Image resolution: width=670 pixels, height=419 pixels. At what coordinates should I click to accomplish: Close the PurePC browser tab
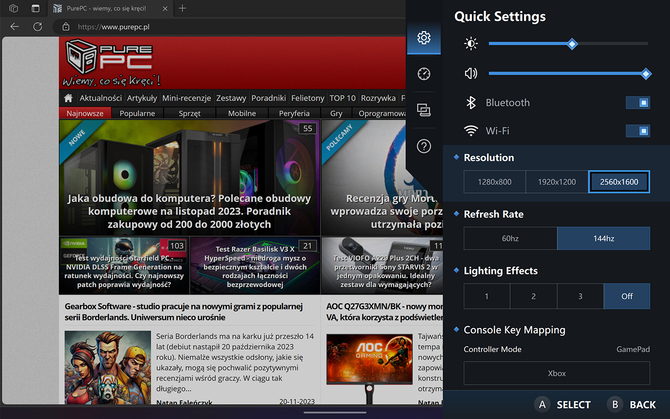click(165, 9)
